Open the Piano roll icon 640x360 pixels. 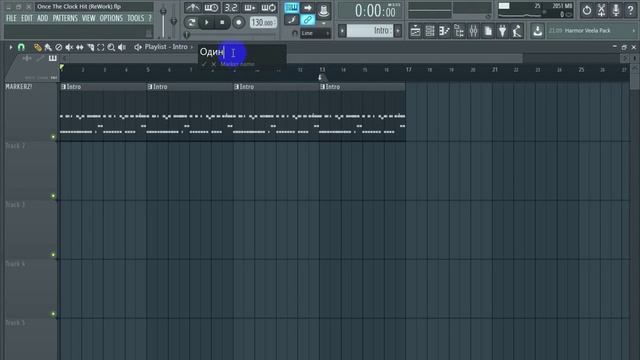tap(444, 31)
